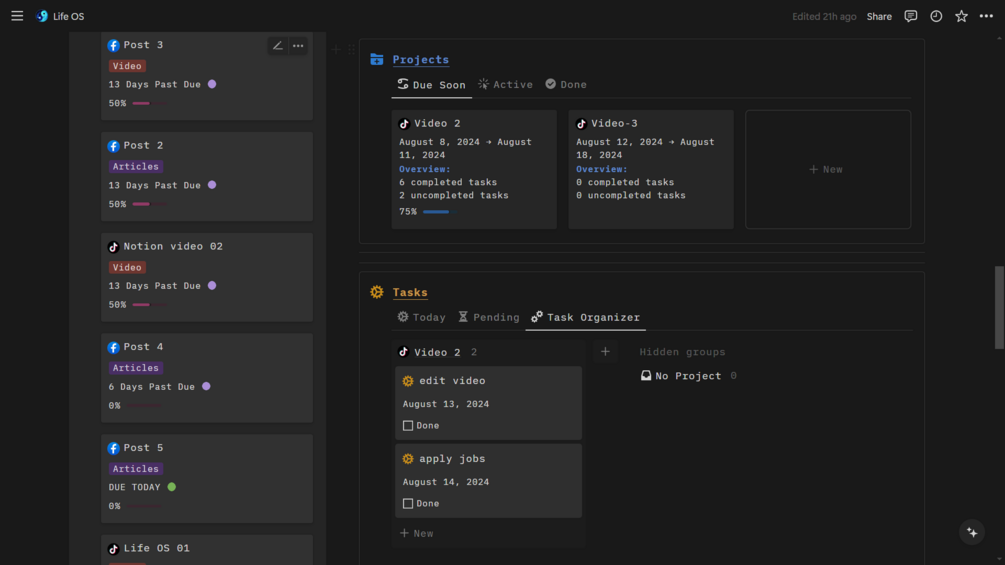Open the hamburger sidebar menu
Viewport: 1005px width, 565px height.
click(x=17, y=16)
